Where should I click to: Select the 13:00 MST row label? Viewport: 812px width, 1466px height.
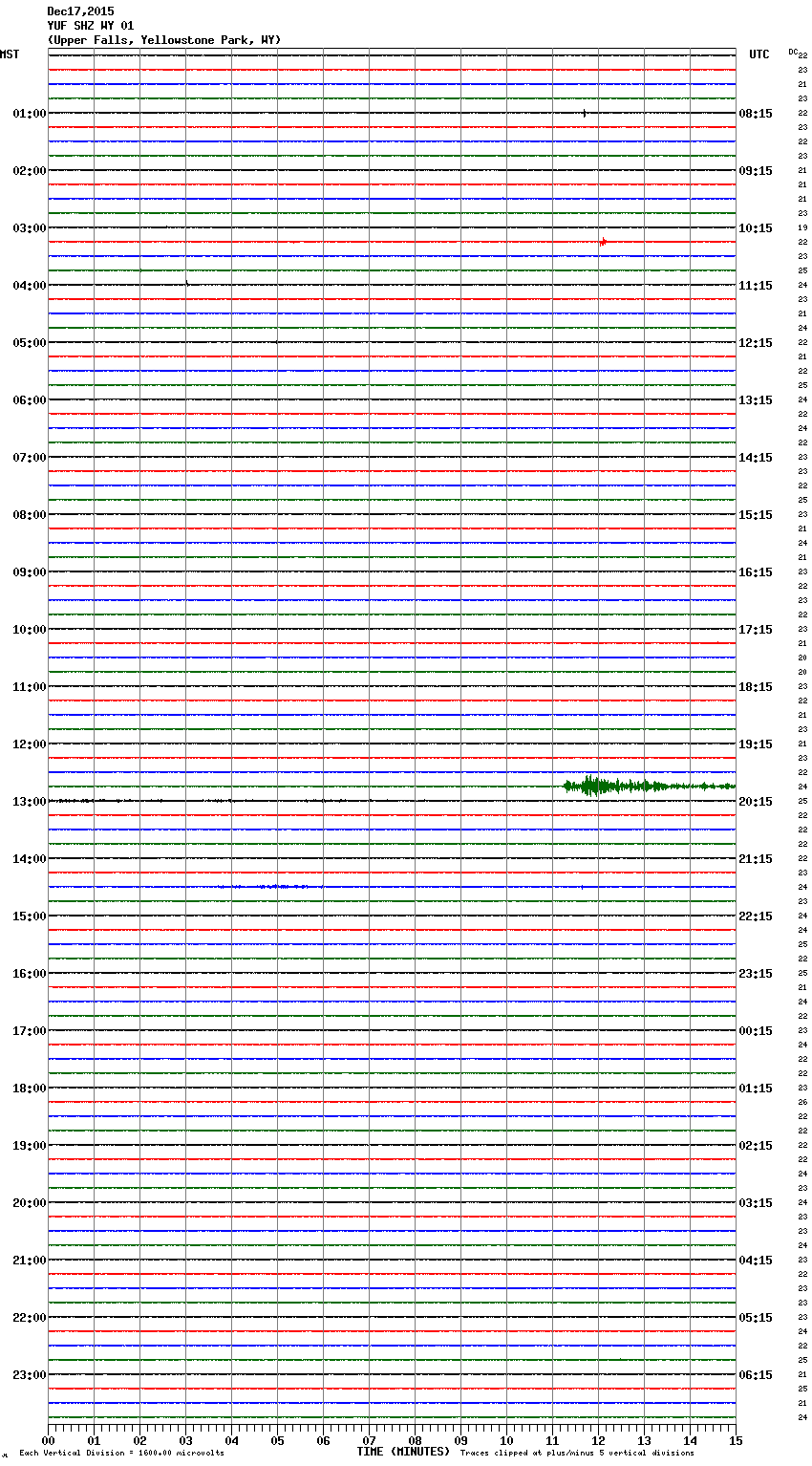[29, 802]
